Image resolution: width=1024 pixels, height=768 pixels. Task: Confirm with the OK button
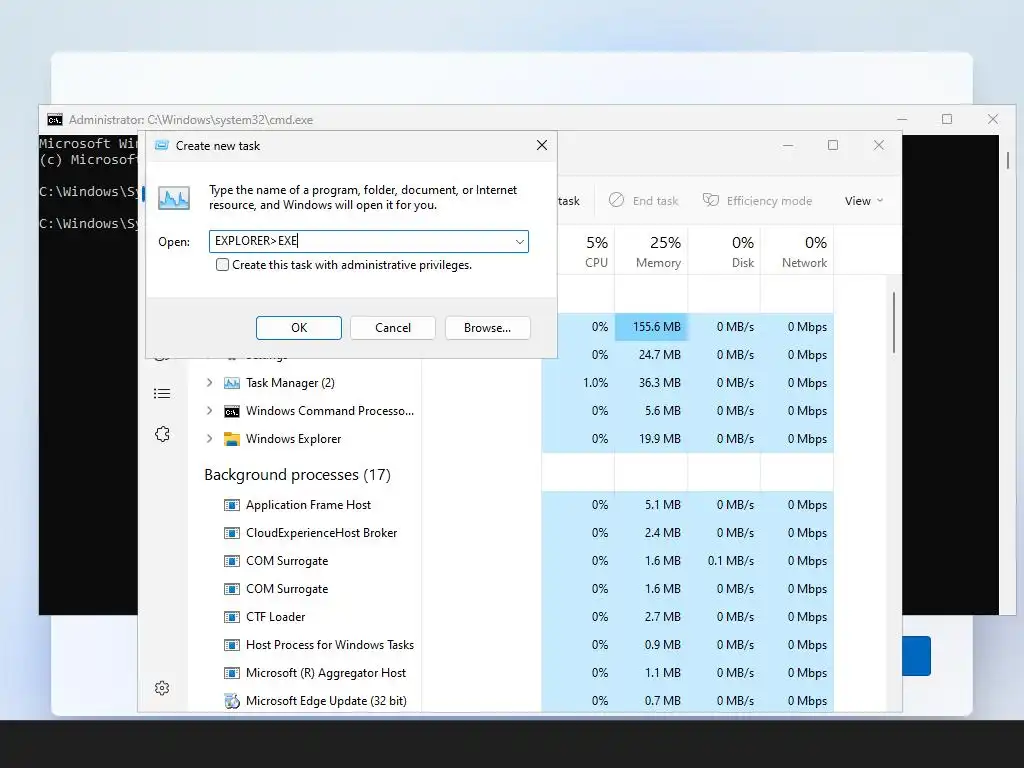[x=298, y=328]
